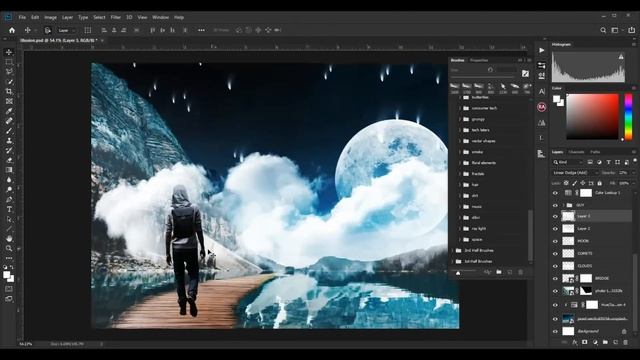Select the MOON layer row
The height and width of the screenshot is (360, 640).
(592, 241)
